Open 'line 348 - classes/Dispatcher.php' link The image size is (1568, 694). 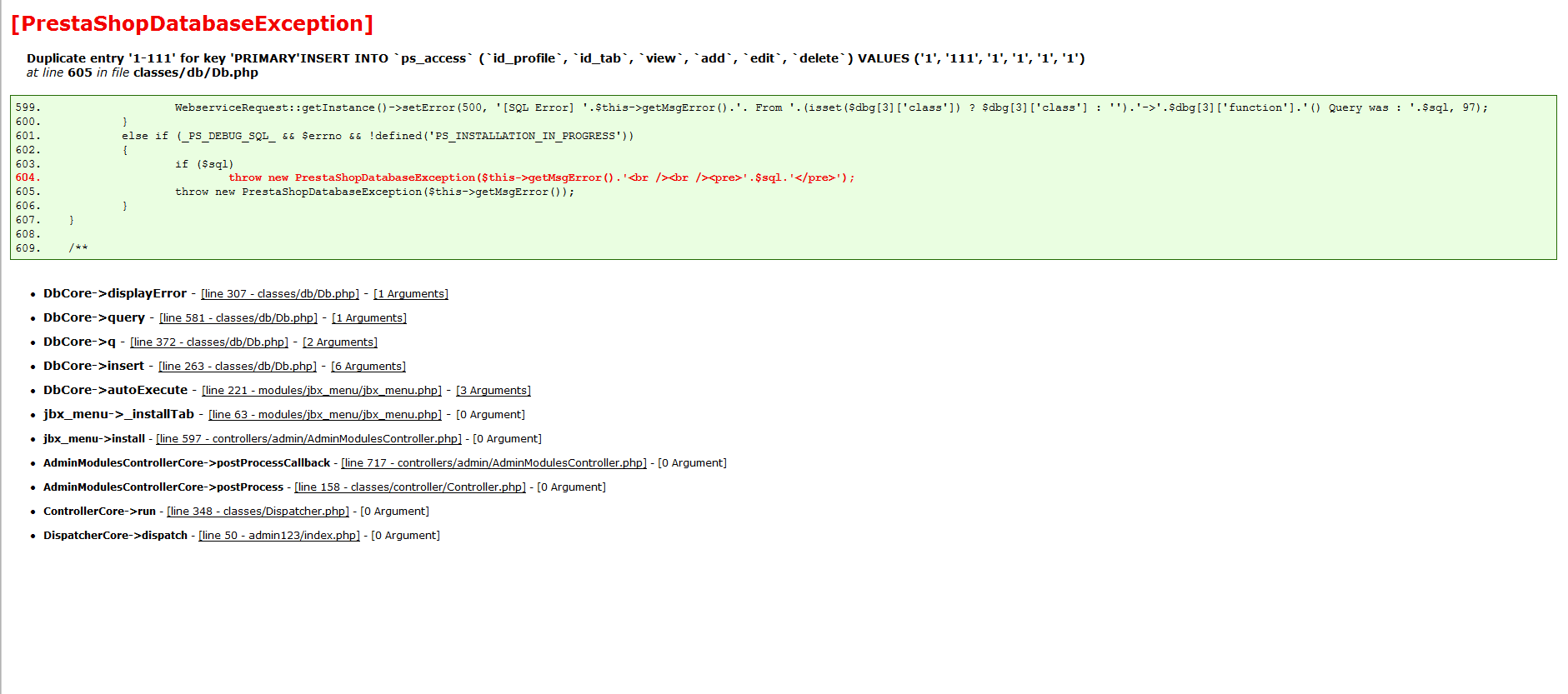(258, 512)
